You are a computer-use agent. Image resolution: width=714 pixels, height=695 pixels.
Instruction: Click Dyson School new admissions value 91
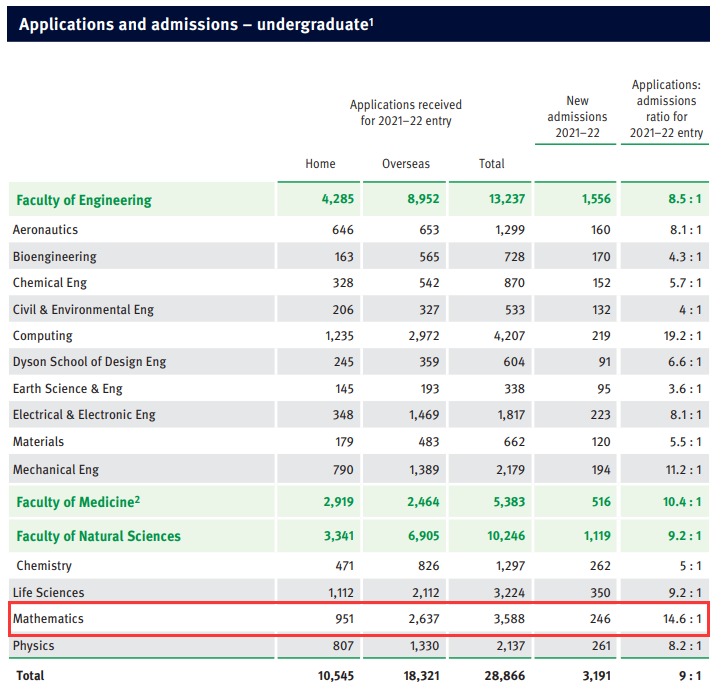coord(604,362)
